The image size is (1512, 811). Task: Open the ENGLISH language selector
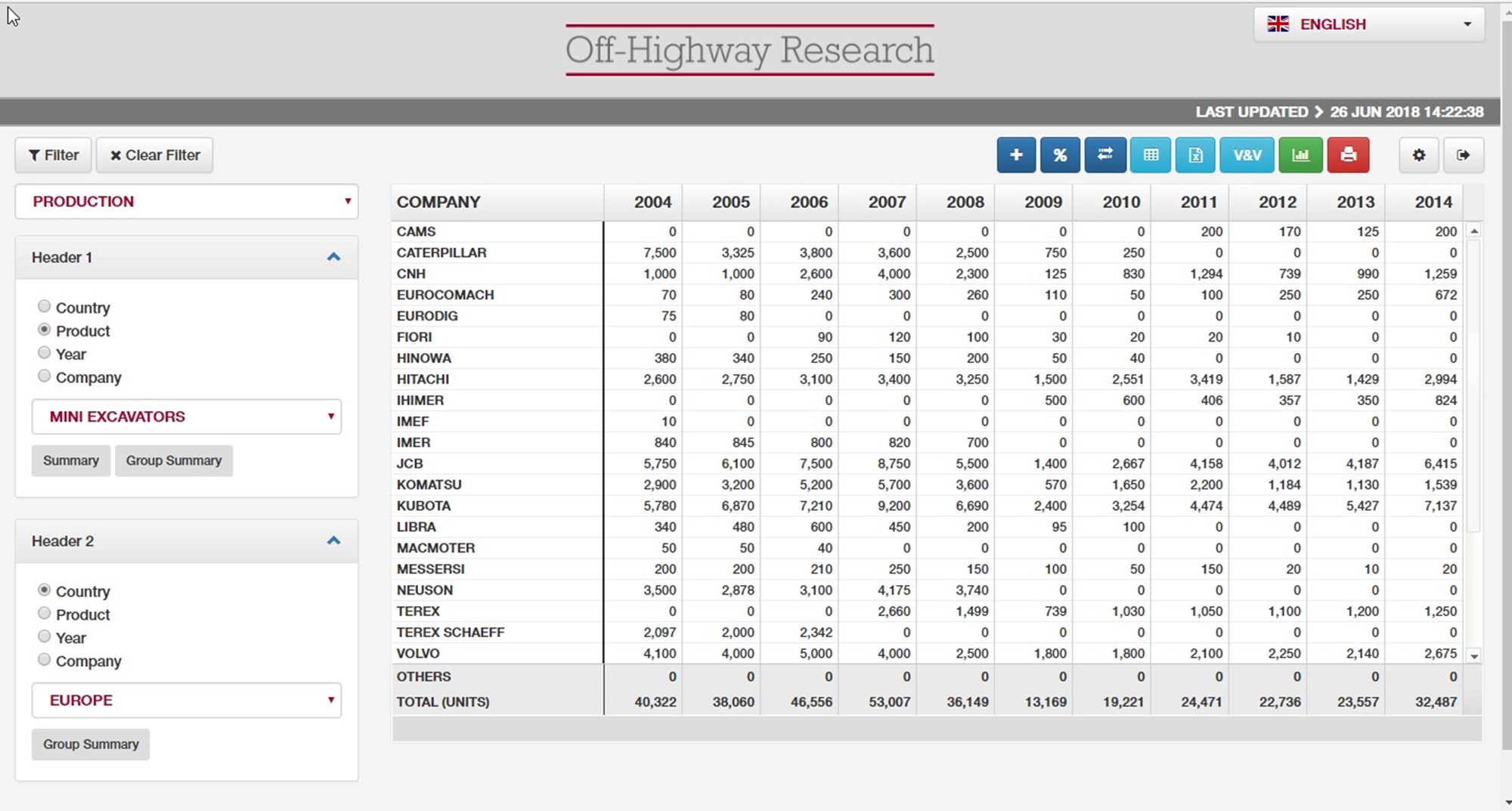coord(1368,24)
